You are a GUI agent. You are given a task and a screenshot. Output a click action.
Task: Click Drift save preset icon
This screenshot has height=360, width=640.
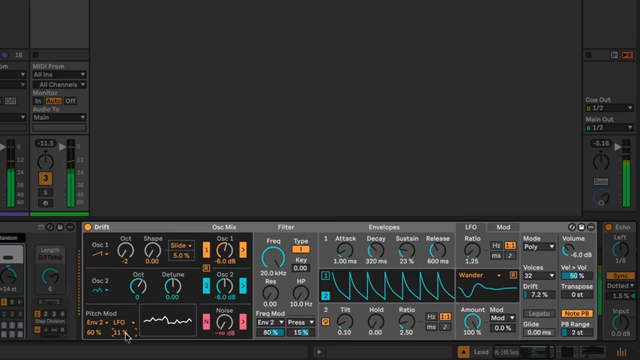tap(582, 227)
